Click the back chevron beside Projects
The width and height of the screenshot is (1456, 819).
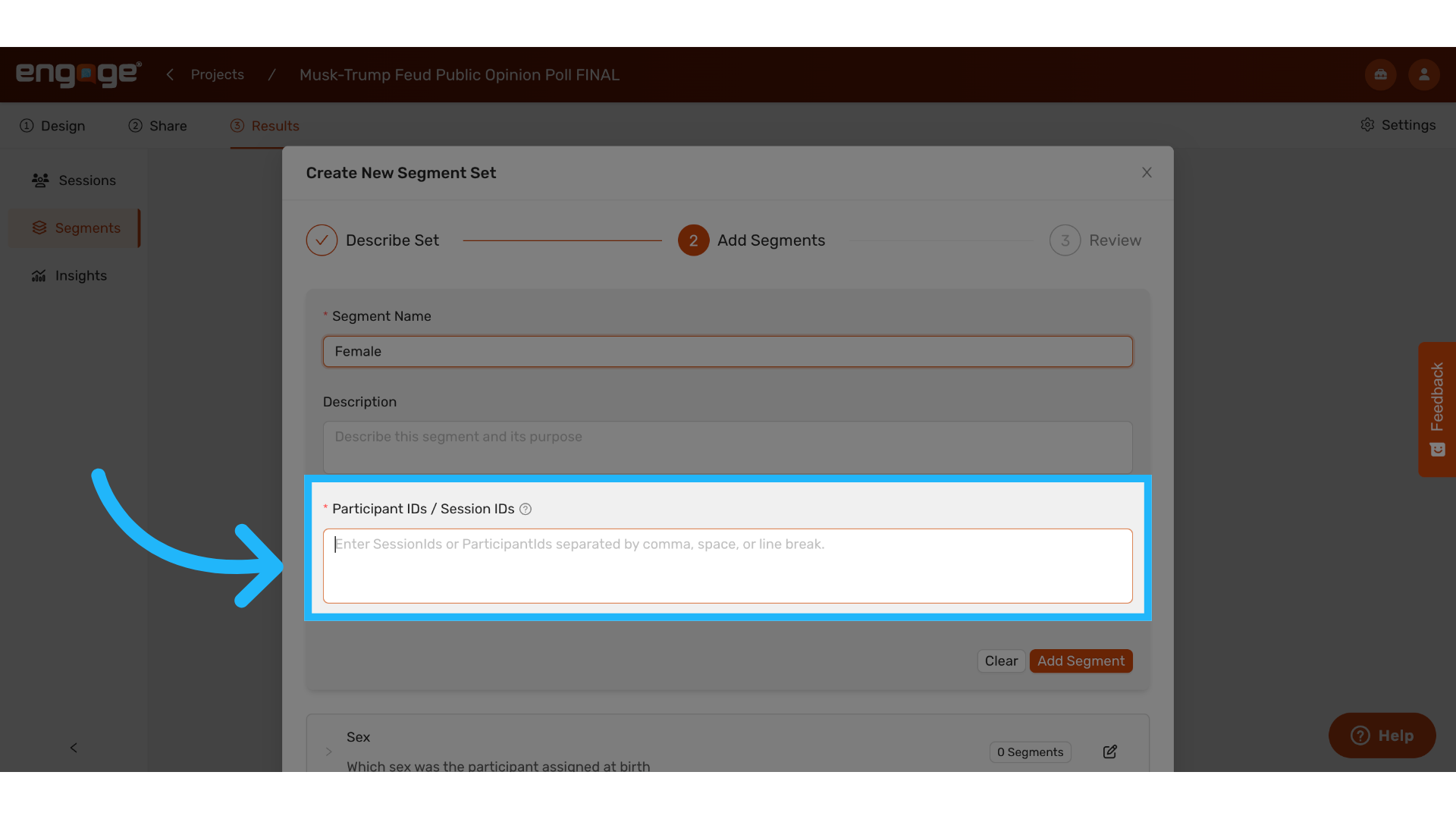click(x=170, y=74)
